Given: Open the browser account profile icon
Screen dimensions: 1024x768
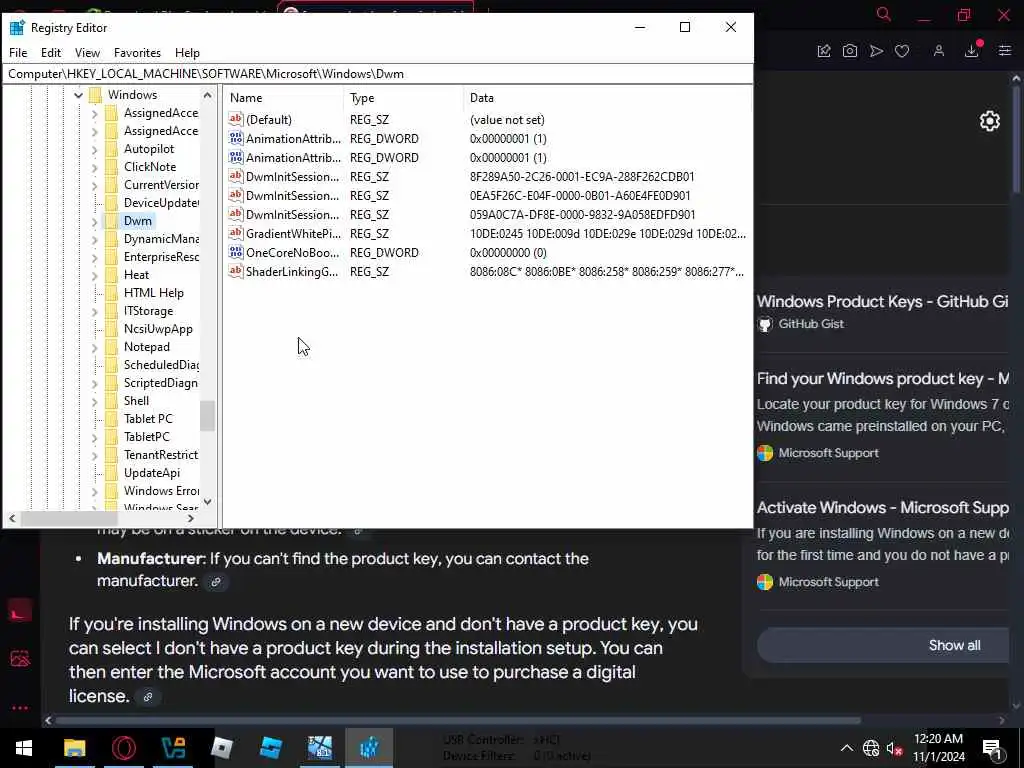Looking at the screenshot, I should click(939, 51).
